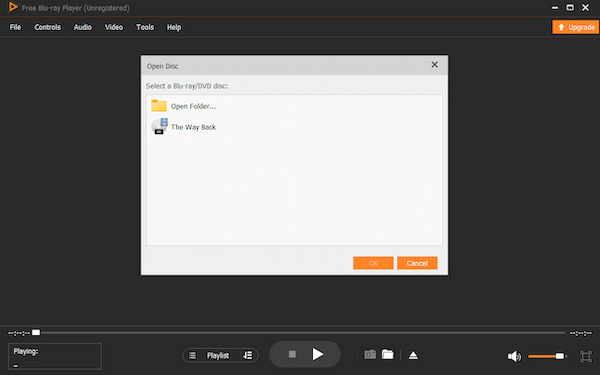Click The Way Back disc icon
Image resolution: width=600 pixels, height=375 pixels.
[x=159, y=126]
